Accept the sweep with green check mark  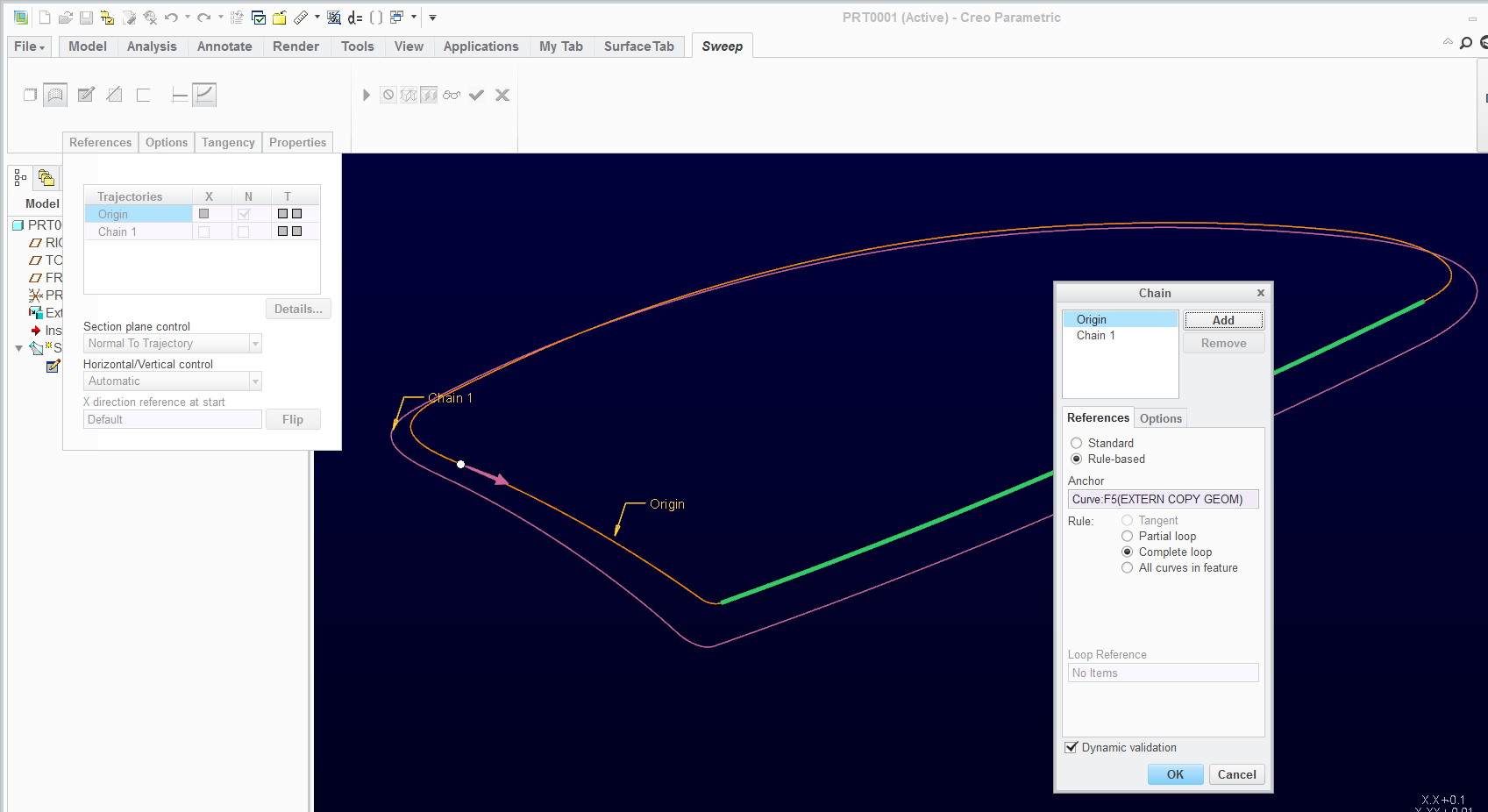pos(476,95)
